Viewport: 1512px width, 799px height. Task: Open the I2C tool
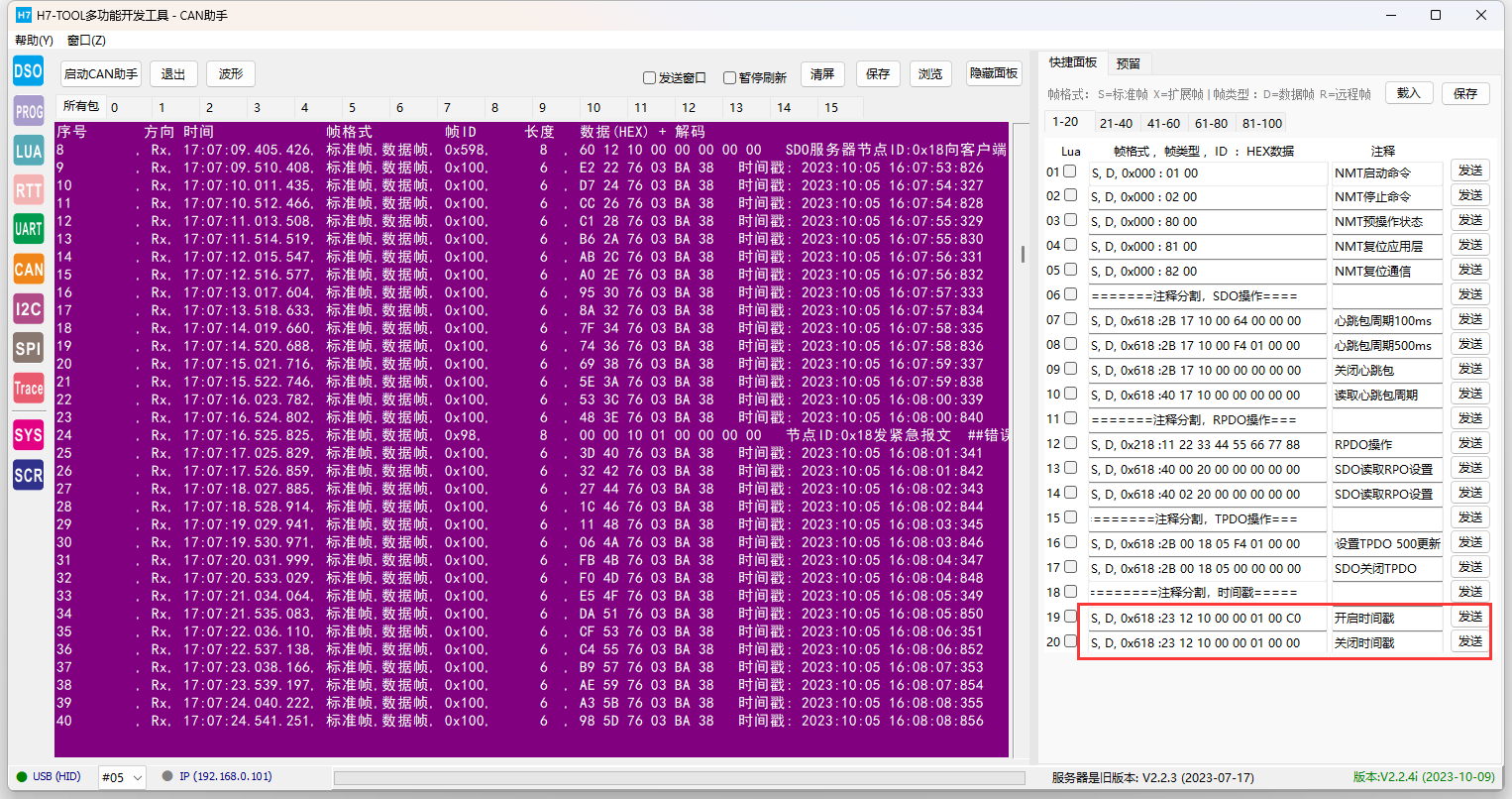point(28,308)
